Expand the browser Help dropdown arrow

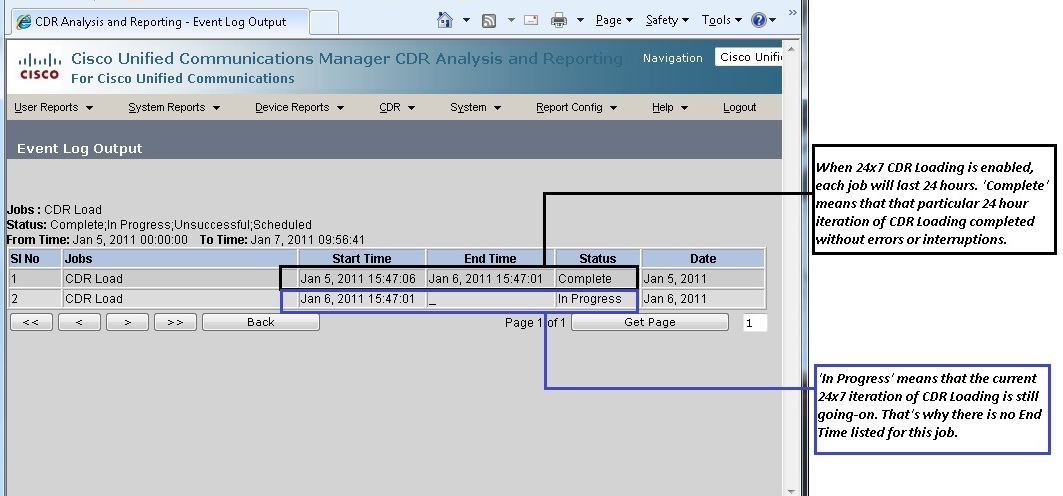pos(774,20)
